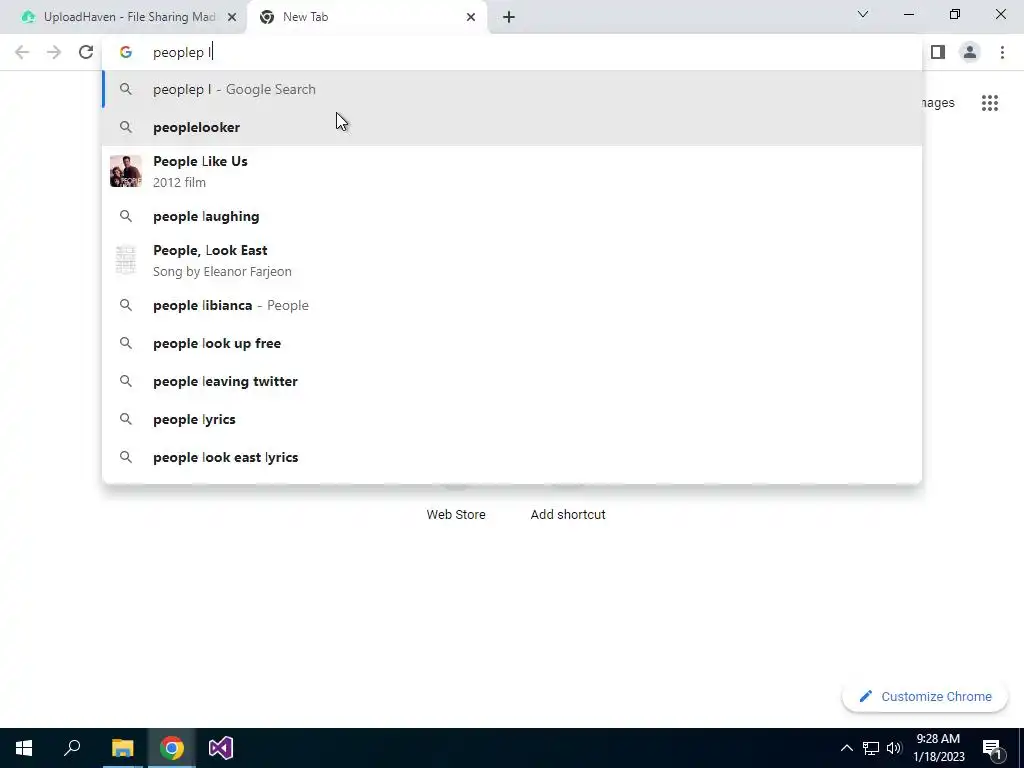Open the notification center icon
Viewport: 1024px width, 768px height.
click(992, 749)
